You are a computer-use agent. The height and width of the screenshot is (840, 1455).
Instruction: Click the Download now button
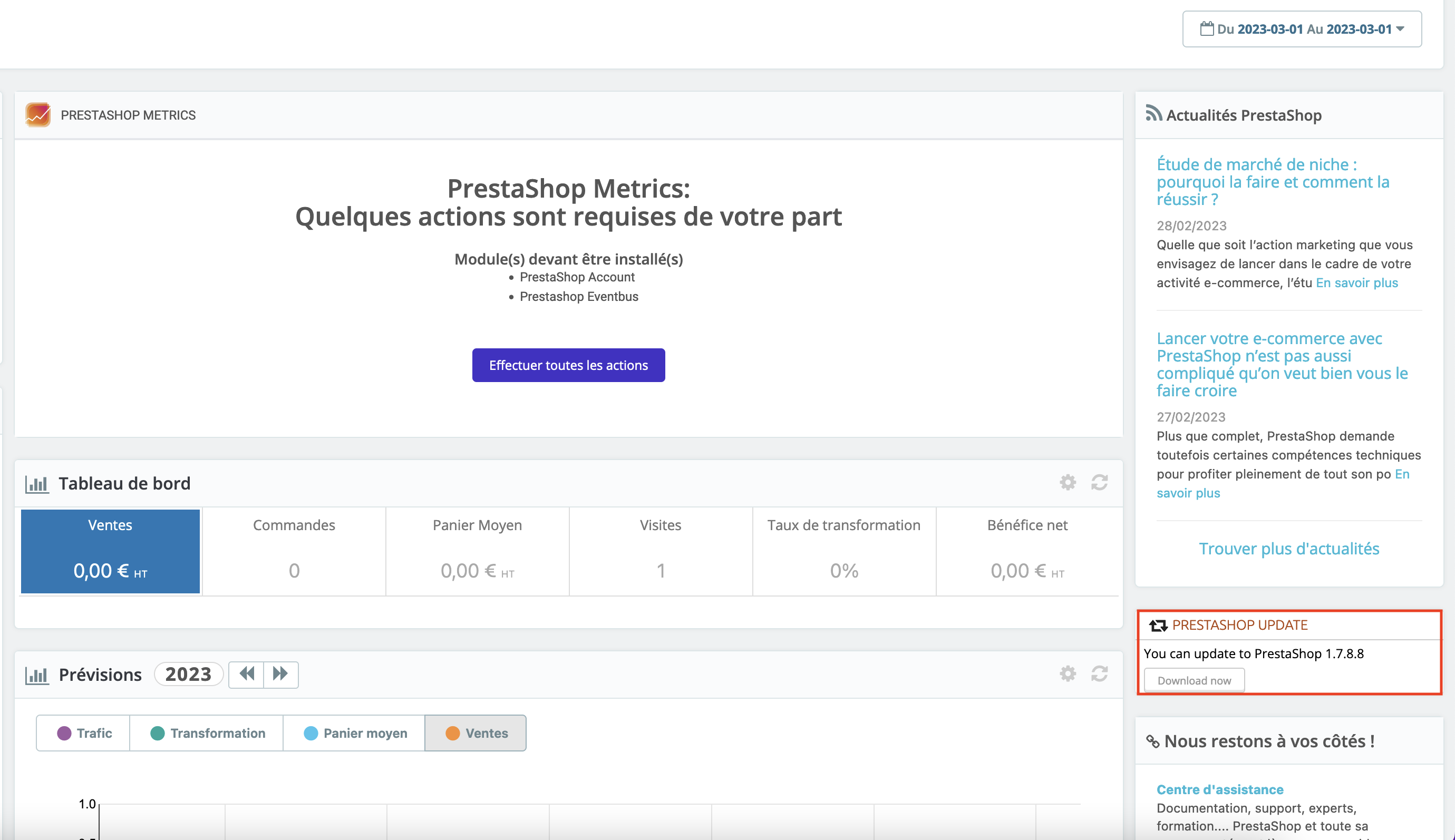tap(1194, 680)
